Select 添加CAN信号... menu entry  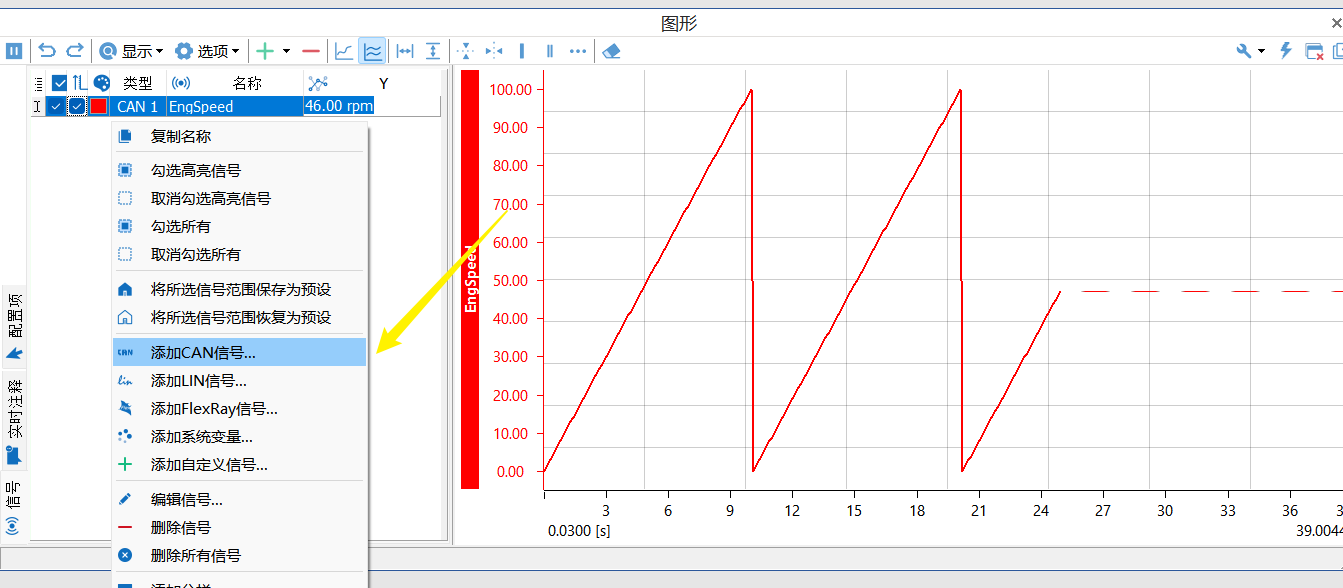point(240,352)
